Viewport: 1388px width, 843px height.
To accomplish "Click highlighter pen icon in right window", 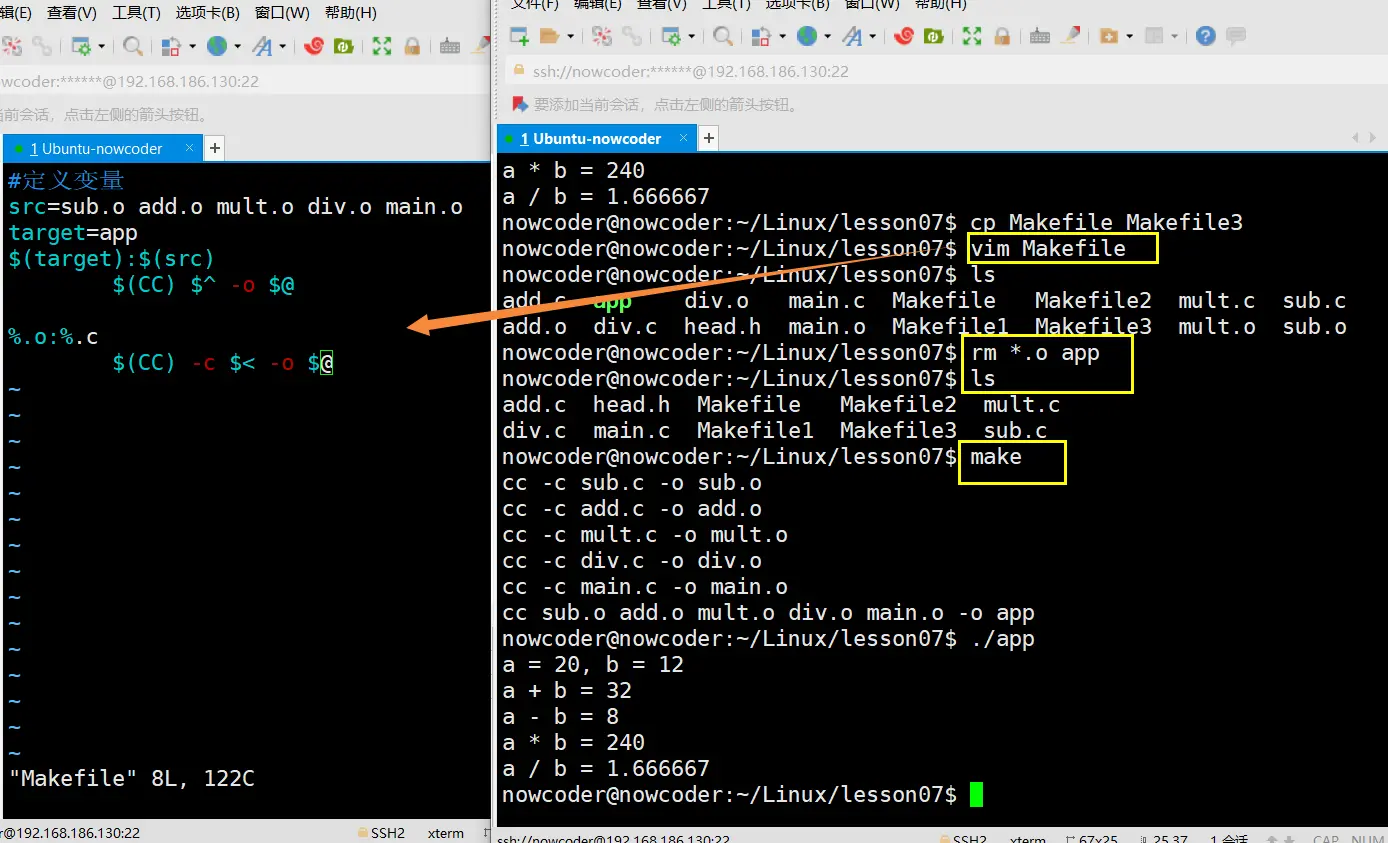I will point(1070,35).
